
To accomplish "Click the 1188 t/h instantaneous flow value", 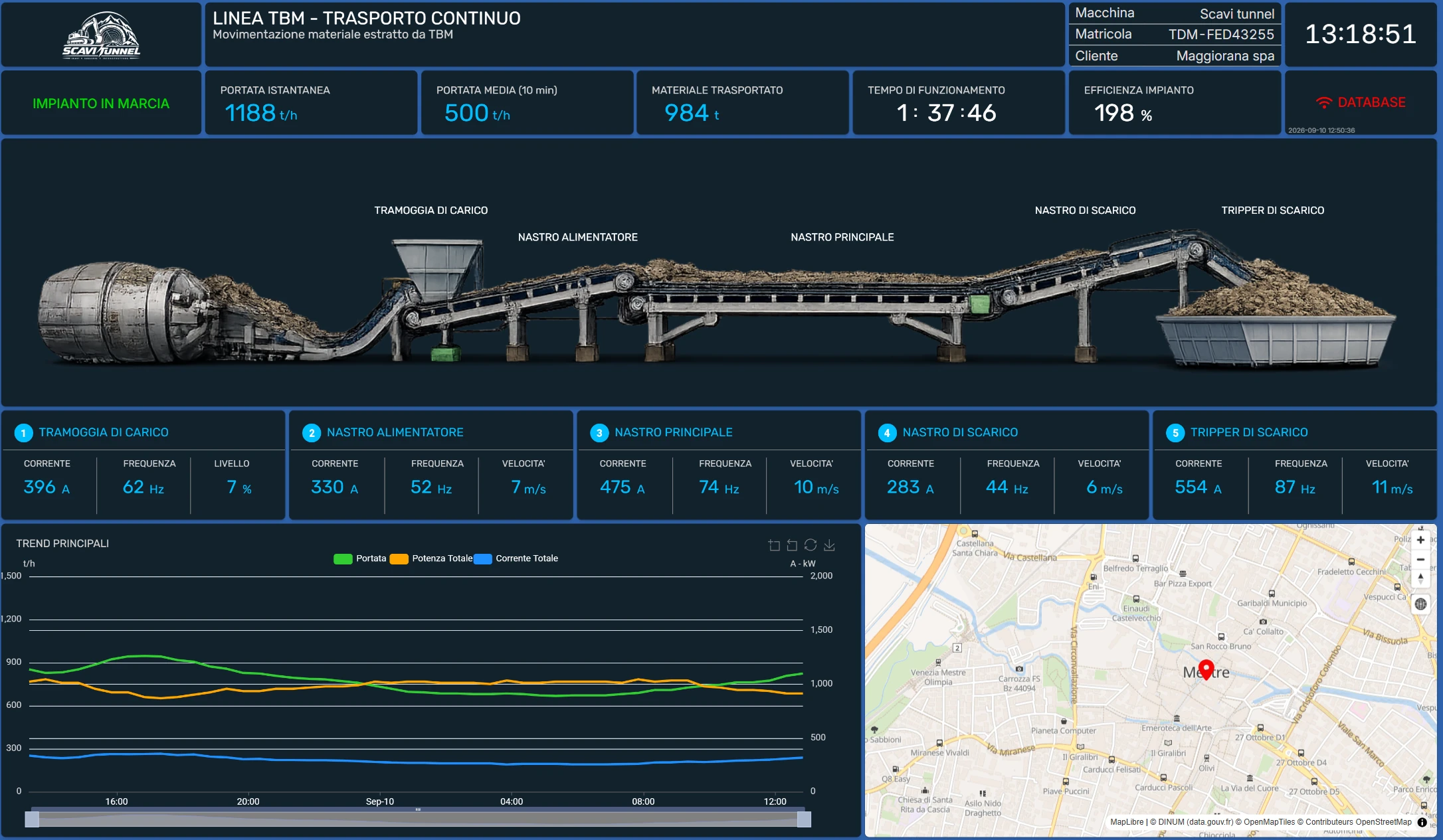I will click(x=261, y=113).
